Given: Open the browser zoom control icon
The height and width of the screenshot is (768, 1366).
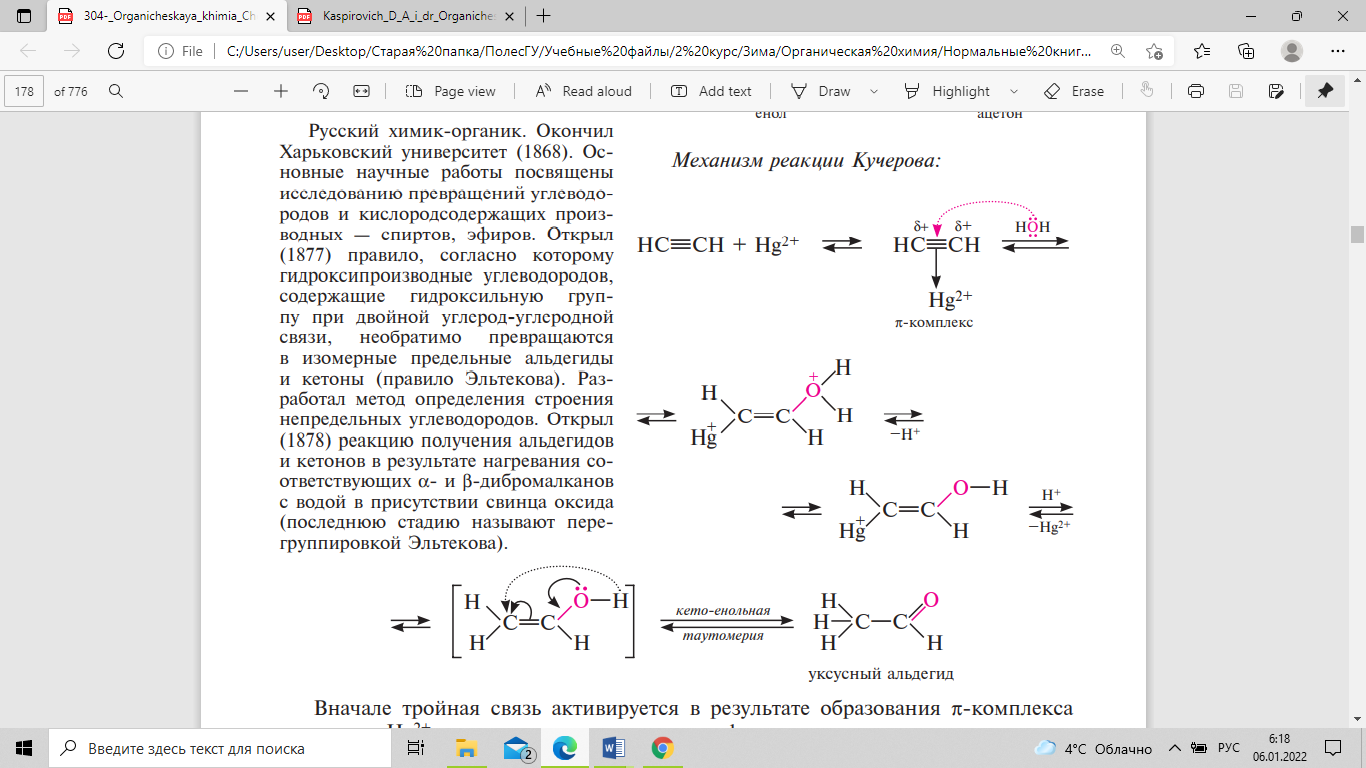Looking at the screenshot, I should coord(1118,51).
